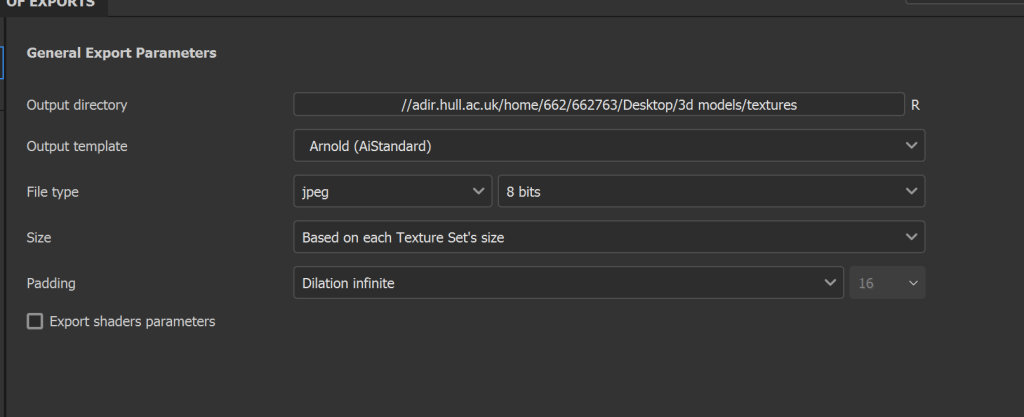
Task: Click the chevron arrow beside jpeg
Action: coord(478,191)
